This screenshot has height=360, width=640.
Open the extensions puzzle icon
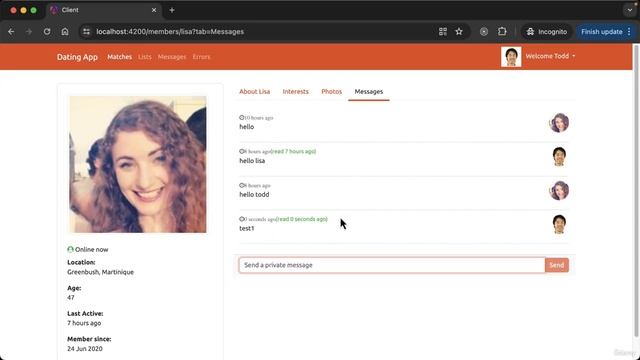[502, 31]
